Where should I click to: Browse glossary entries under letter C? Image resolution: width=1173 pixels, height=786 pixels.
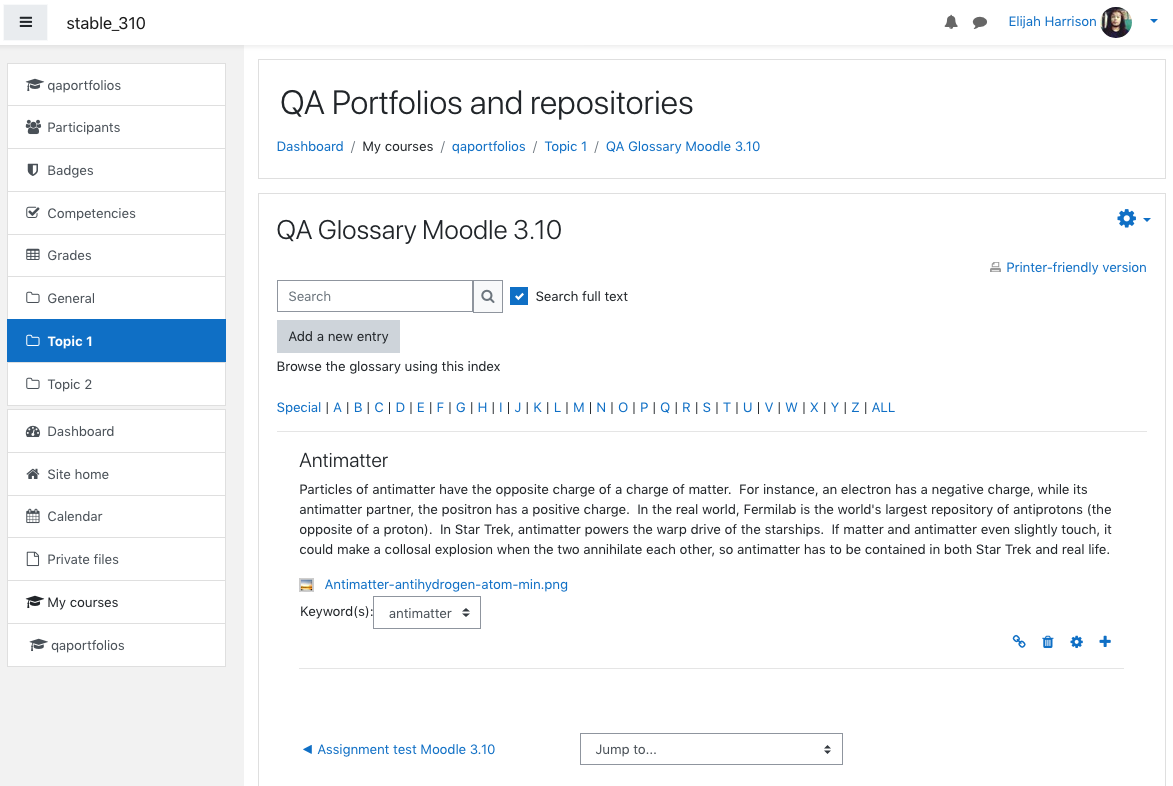[x=379, y=408]
